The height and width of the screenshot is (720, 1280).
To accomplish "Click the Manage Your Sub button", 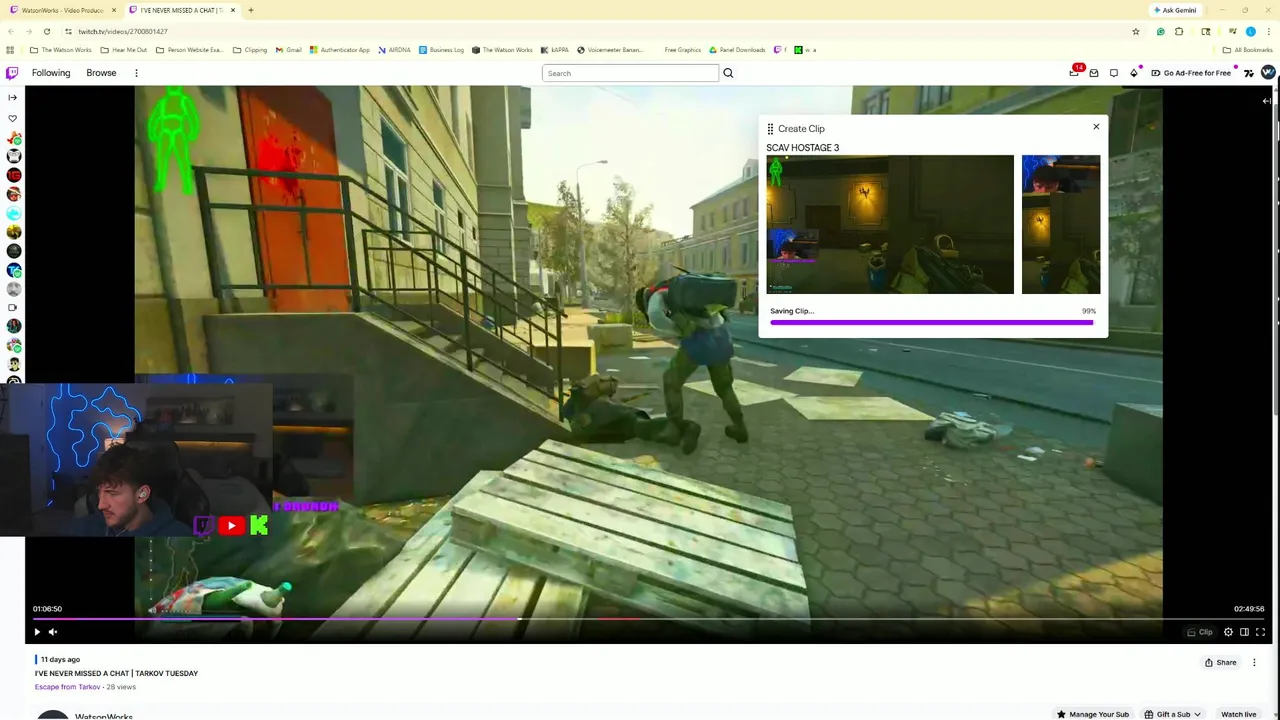I will pyautogui.click(x=1092, y=714).
